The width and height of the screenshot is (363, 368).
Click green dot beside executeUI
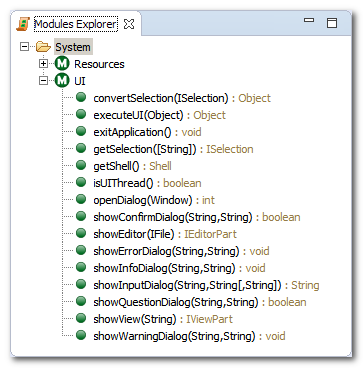[x=81, y=114]
